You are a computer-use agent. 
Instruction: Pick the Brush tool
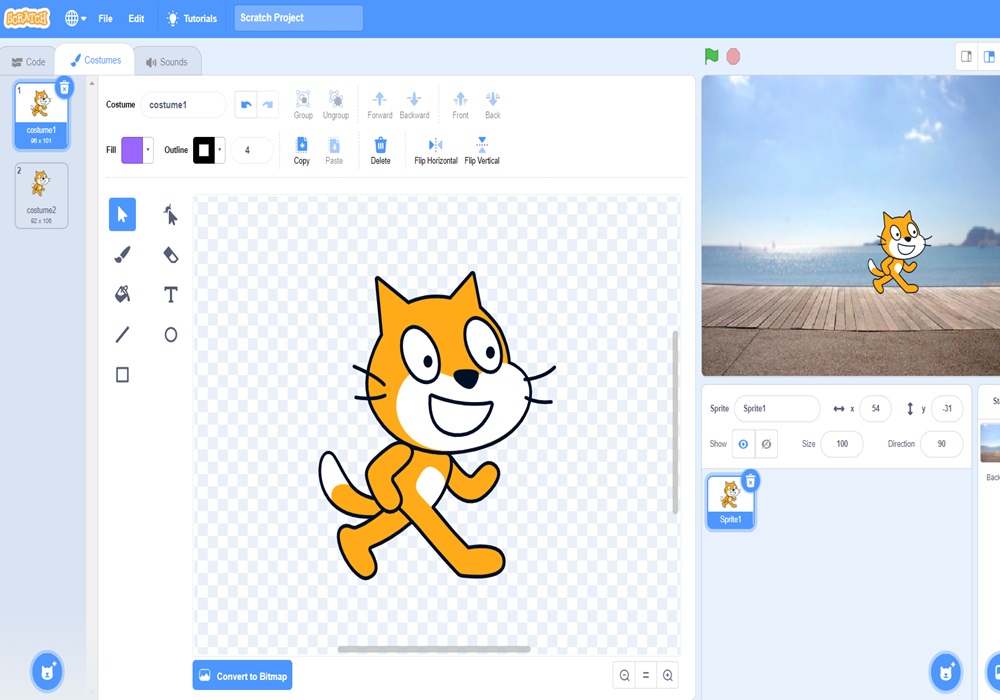pyautogui.click(x=122, y=255)
